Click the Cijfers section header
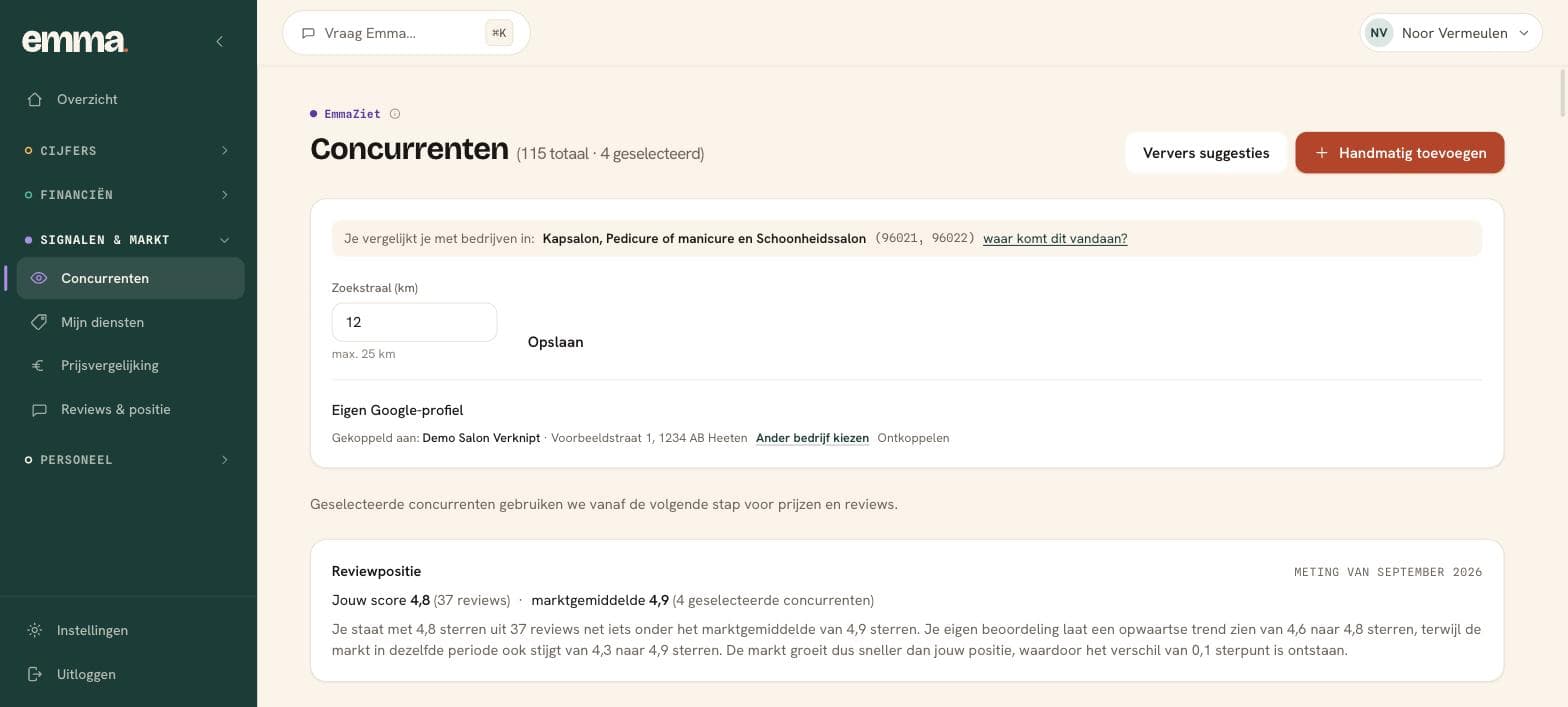This screenshot has width=1568, height=707. click(x=129, y=151)
